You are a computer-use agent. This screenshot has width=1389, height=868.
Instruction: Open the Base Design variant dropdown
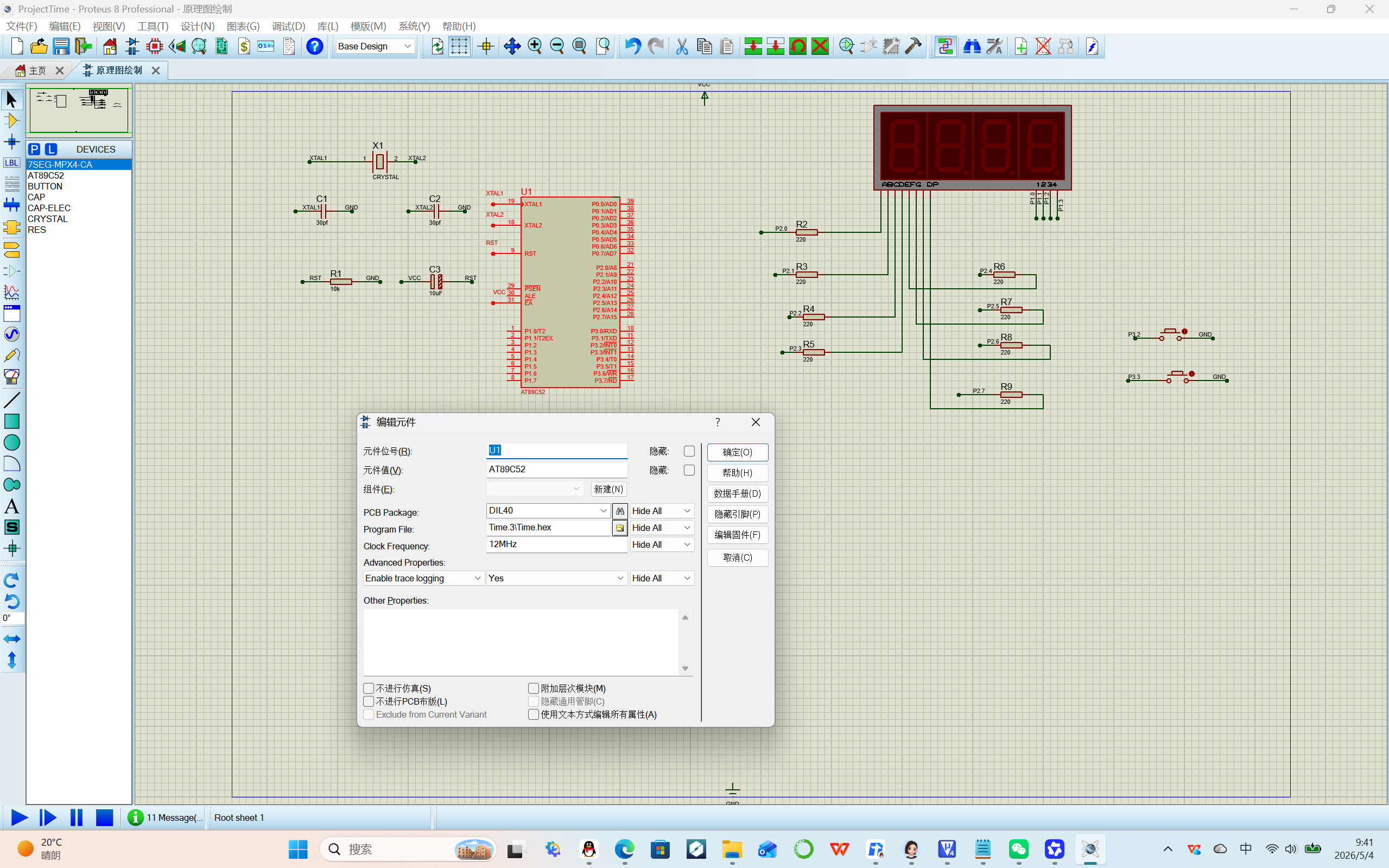tap(375, 46)
